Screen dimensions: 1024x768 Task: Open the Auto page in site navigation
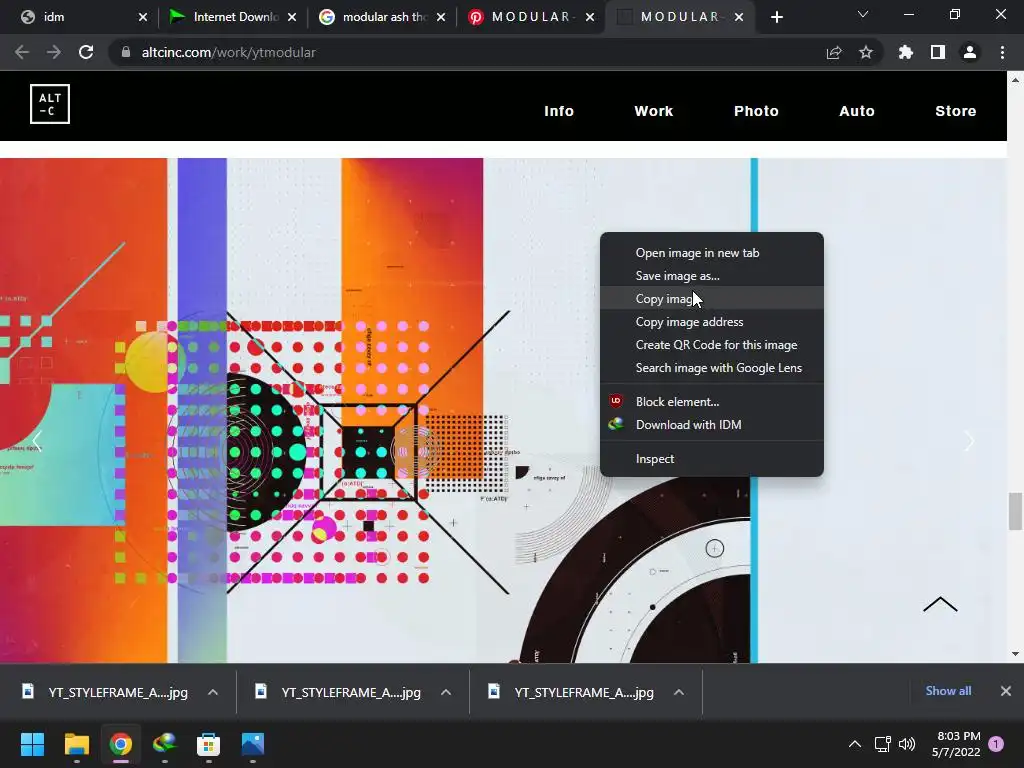pos(857,111)
